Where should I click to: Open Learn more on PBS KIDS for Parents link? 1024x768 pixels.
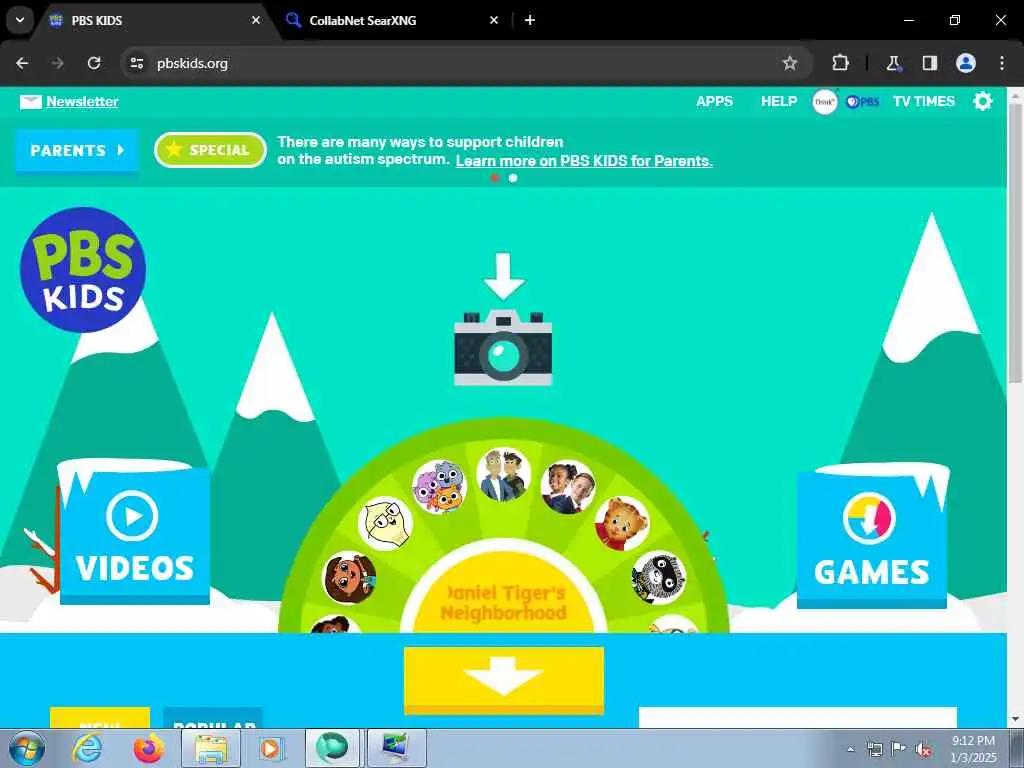pos(584,161)
